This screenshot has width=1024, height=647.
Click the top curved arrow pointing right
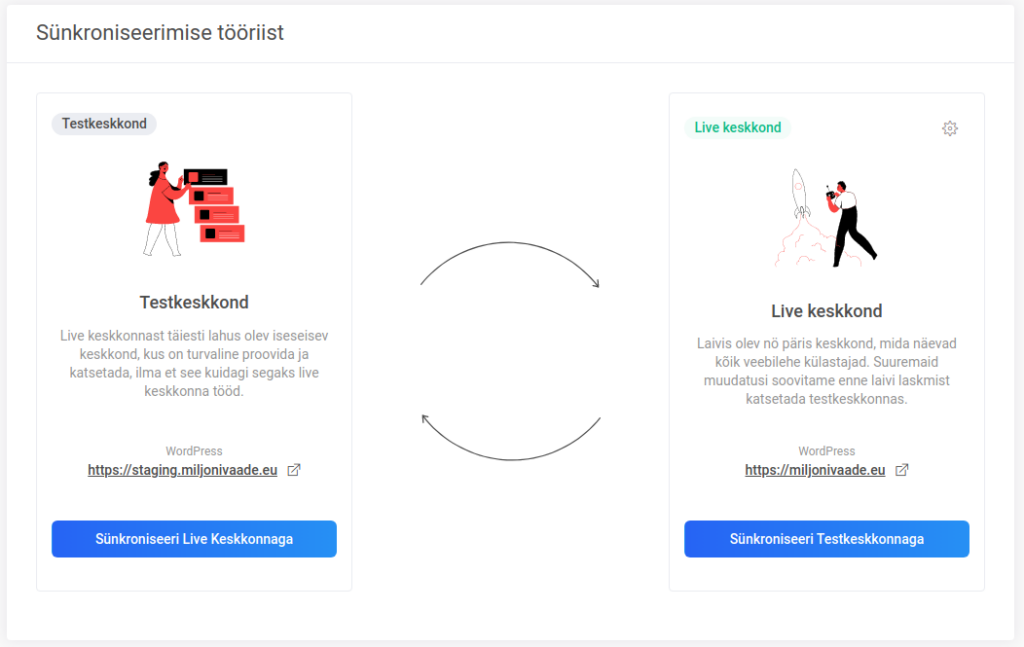click(x=509, y=264)
